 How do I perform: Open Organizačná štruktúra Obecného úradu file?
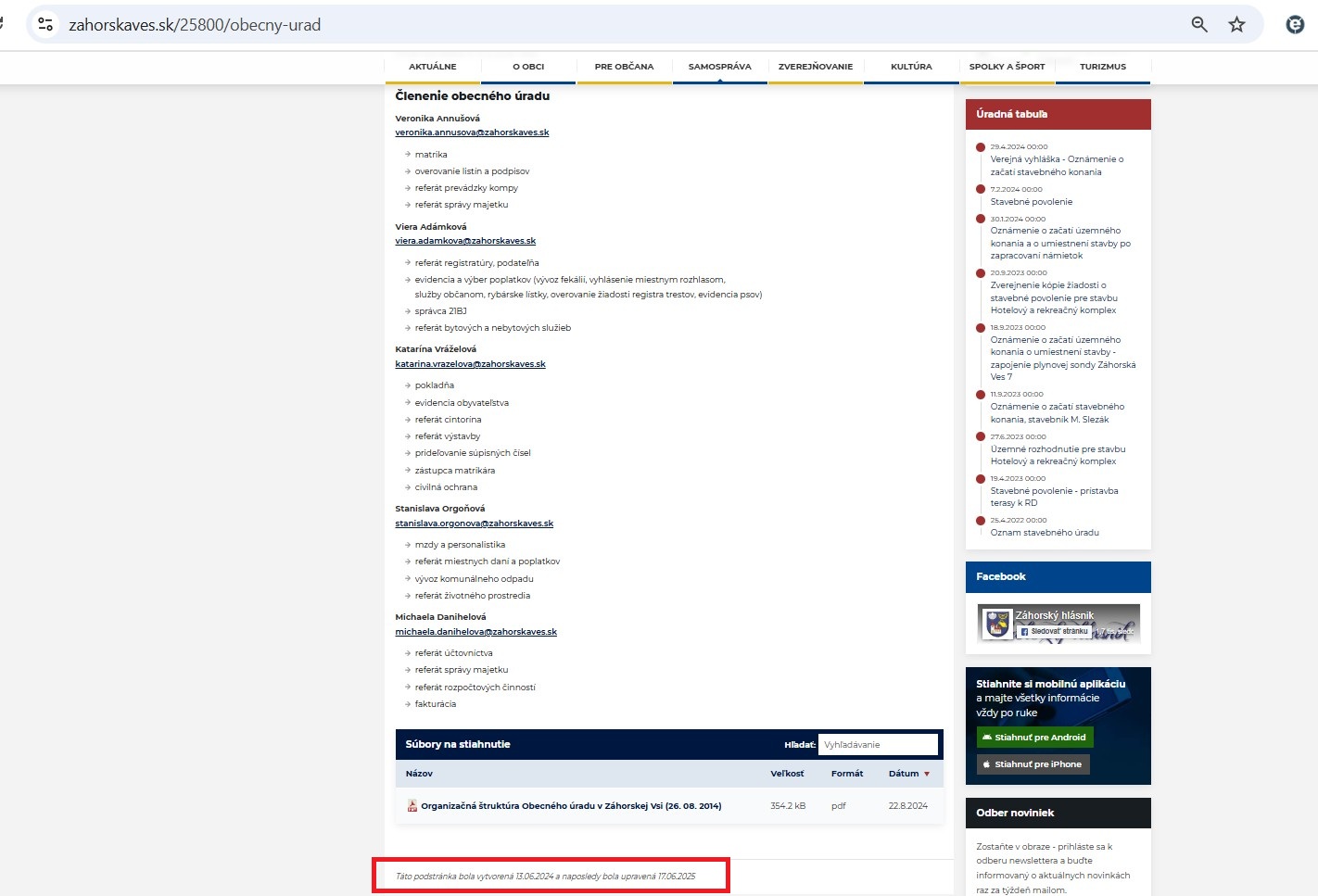pyautogui.click(x=571, y=806)
